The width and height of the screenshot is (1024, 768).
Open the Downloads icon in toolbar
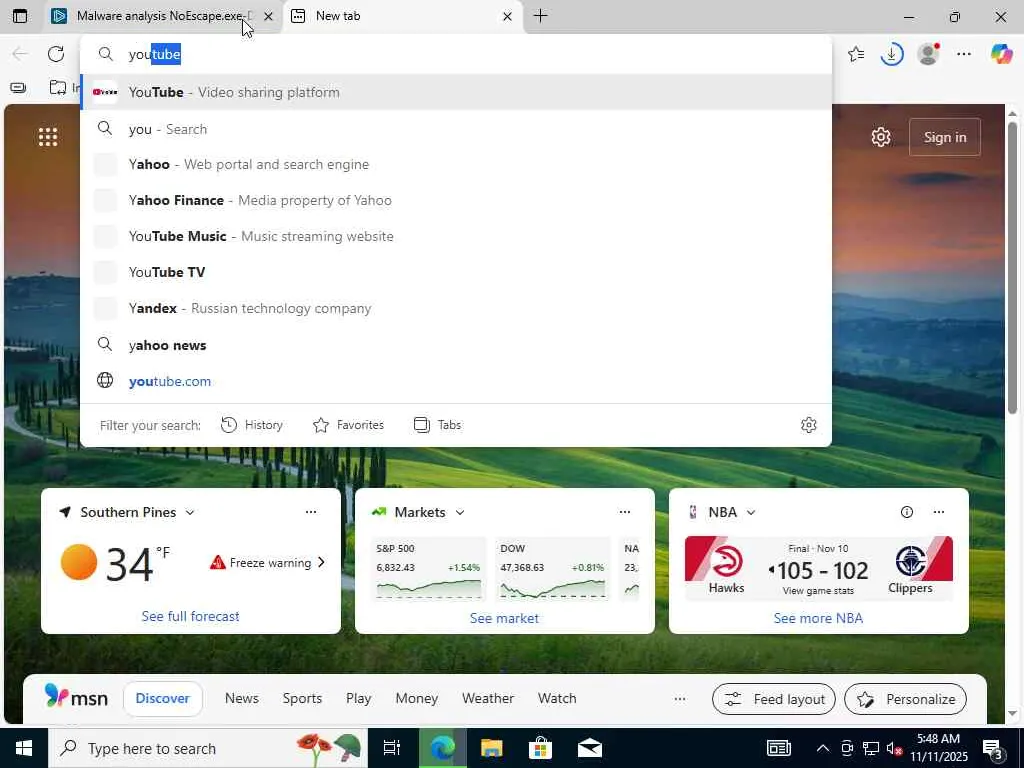click(x=891, y=54)
